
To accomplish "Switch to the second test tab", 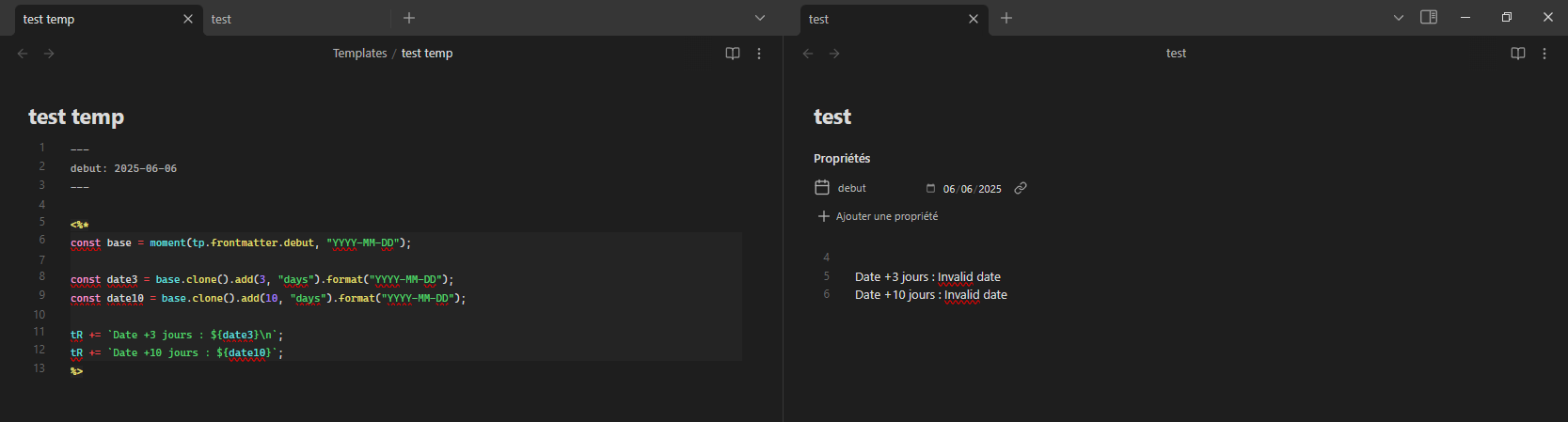I will tap(296, 19).
